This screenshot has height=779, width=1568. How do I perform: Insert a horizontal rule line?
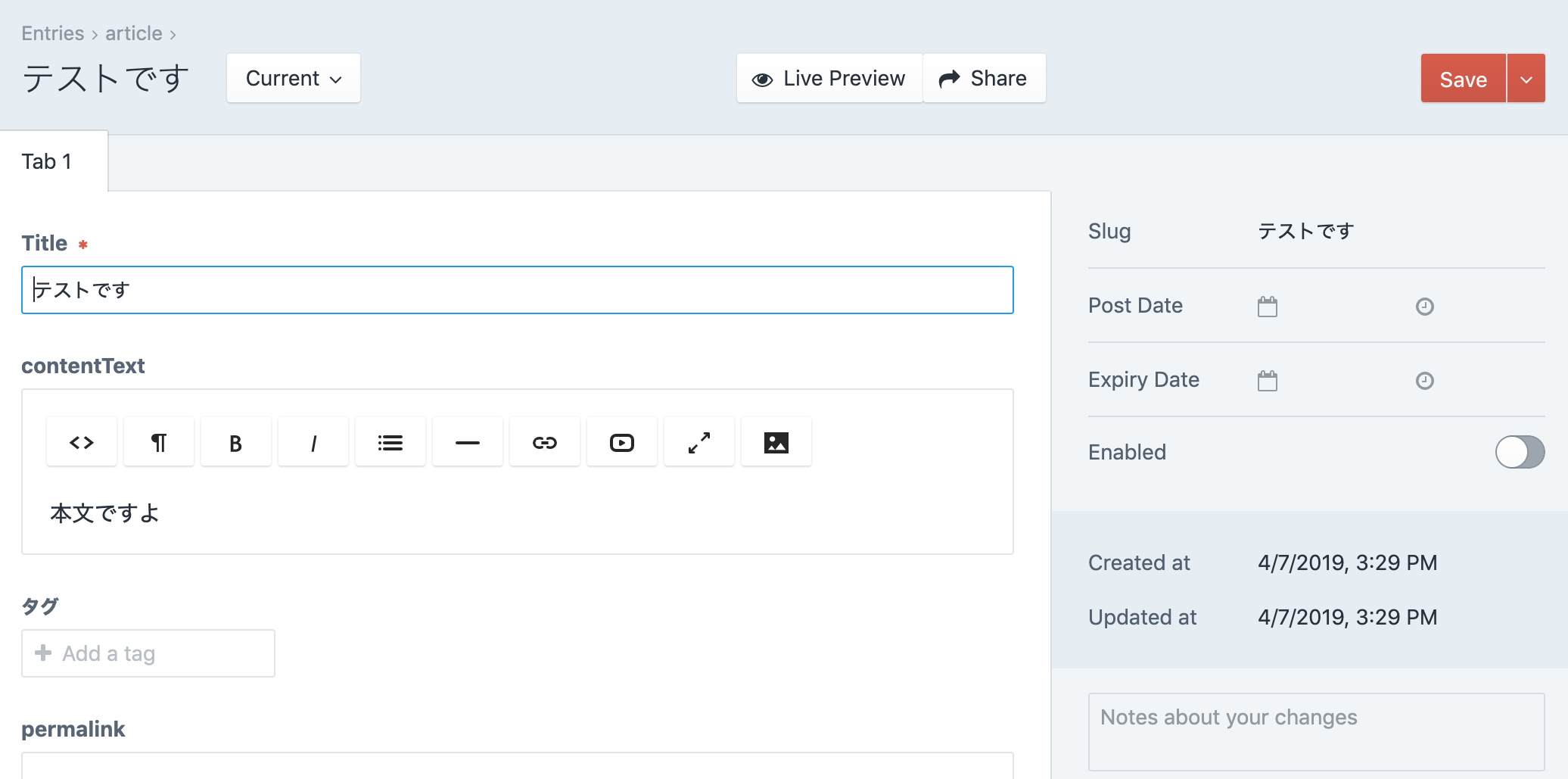(468, 443)
